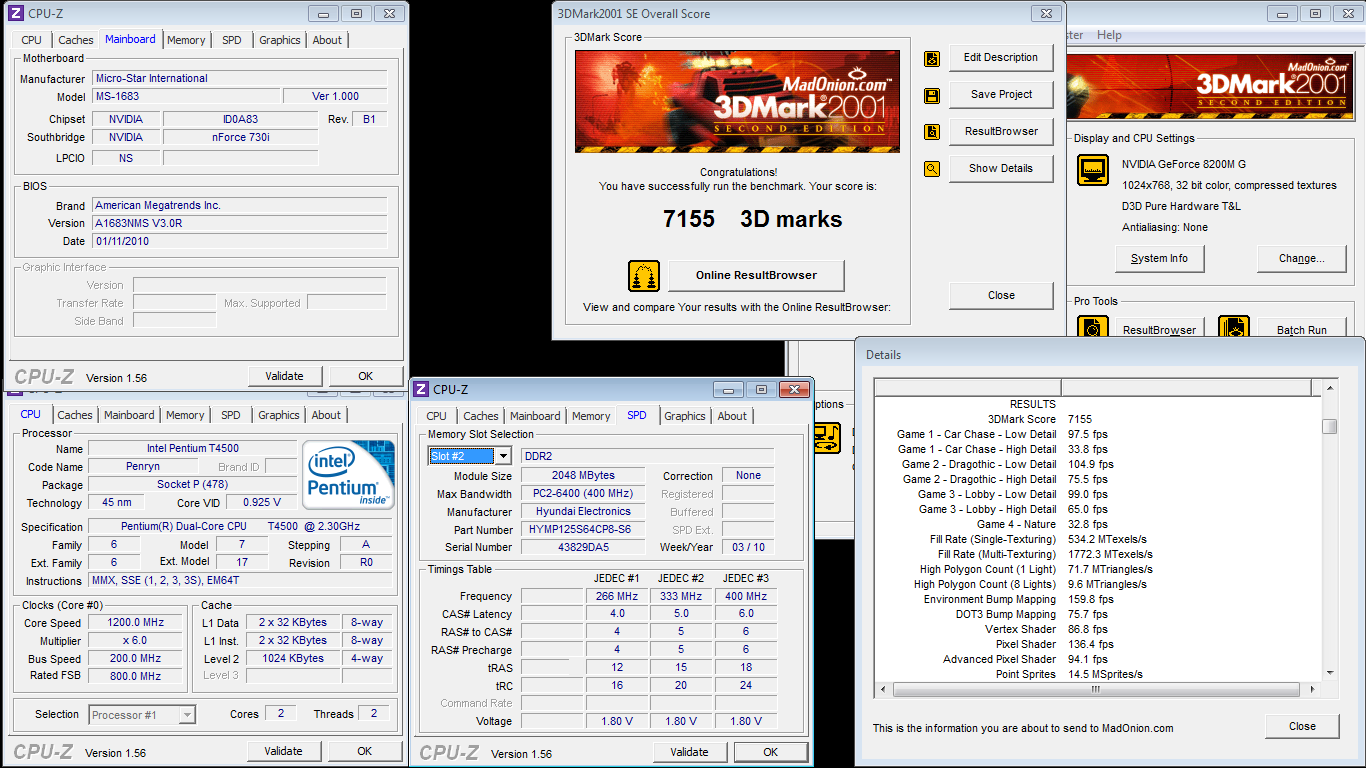This screenshot has height=768, width=1366.
Task: Click the 'PC2-6400 (400 MHz)' max bandwidth field
Action: point(582,493)
